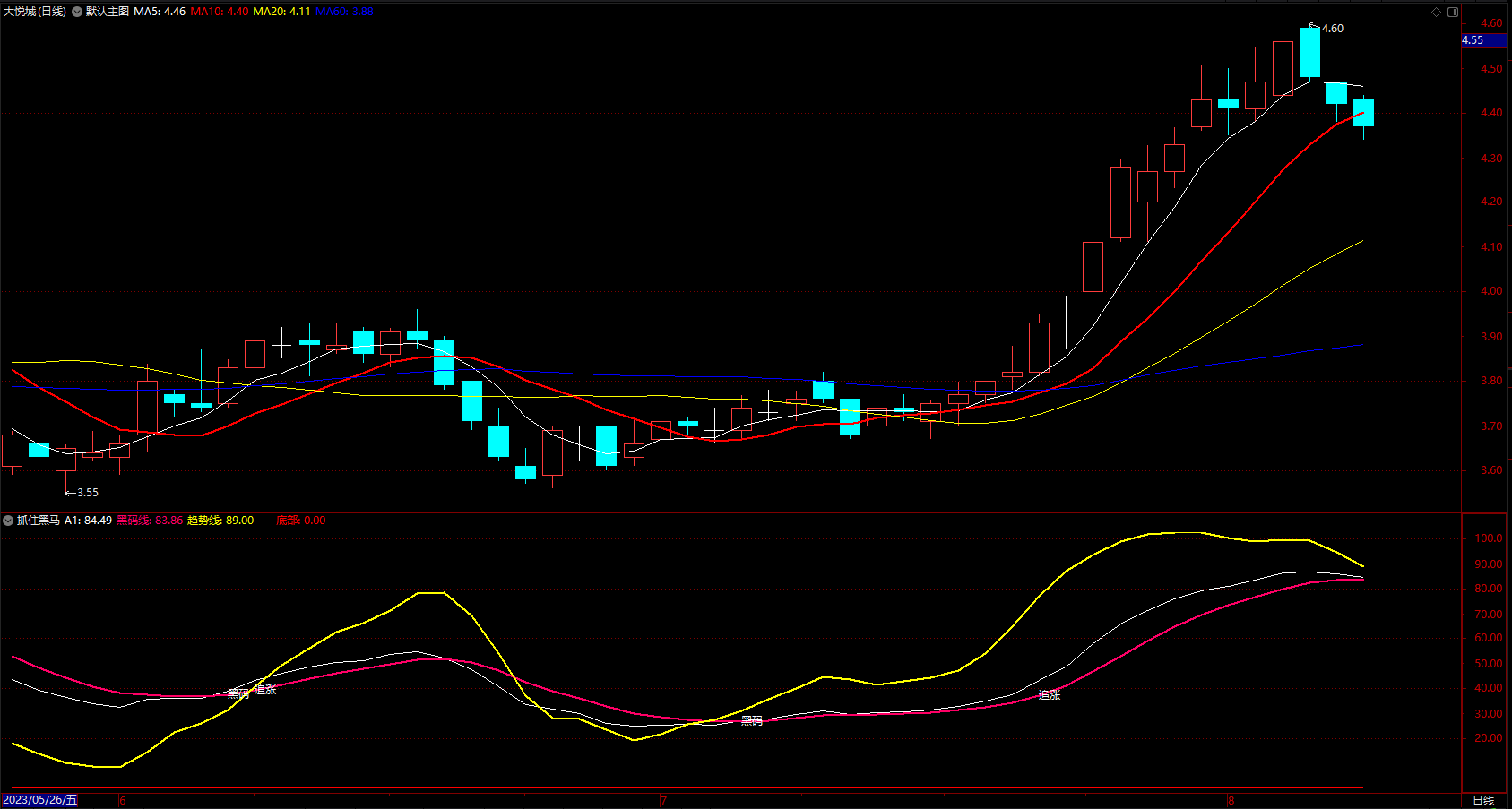Viewport: 1512px width, 809px height.
Task: Click the 大悦城(日线) stock title
Action: tap(35, 12)
